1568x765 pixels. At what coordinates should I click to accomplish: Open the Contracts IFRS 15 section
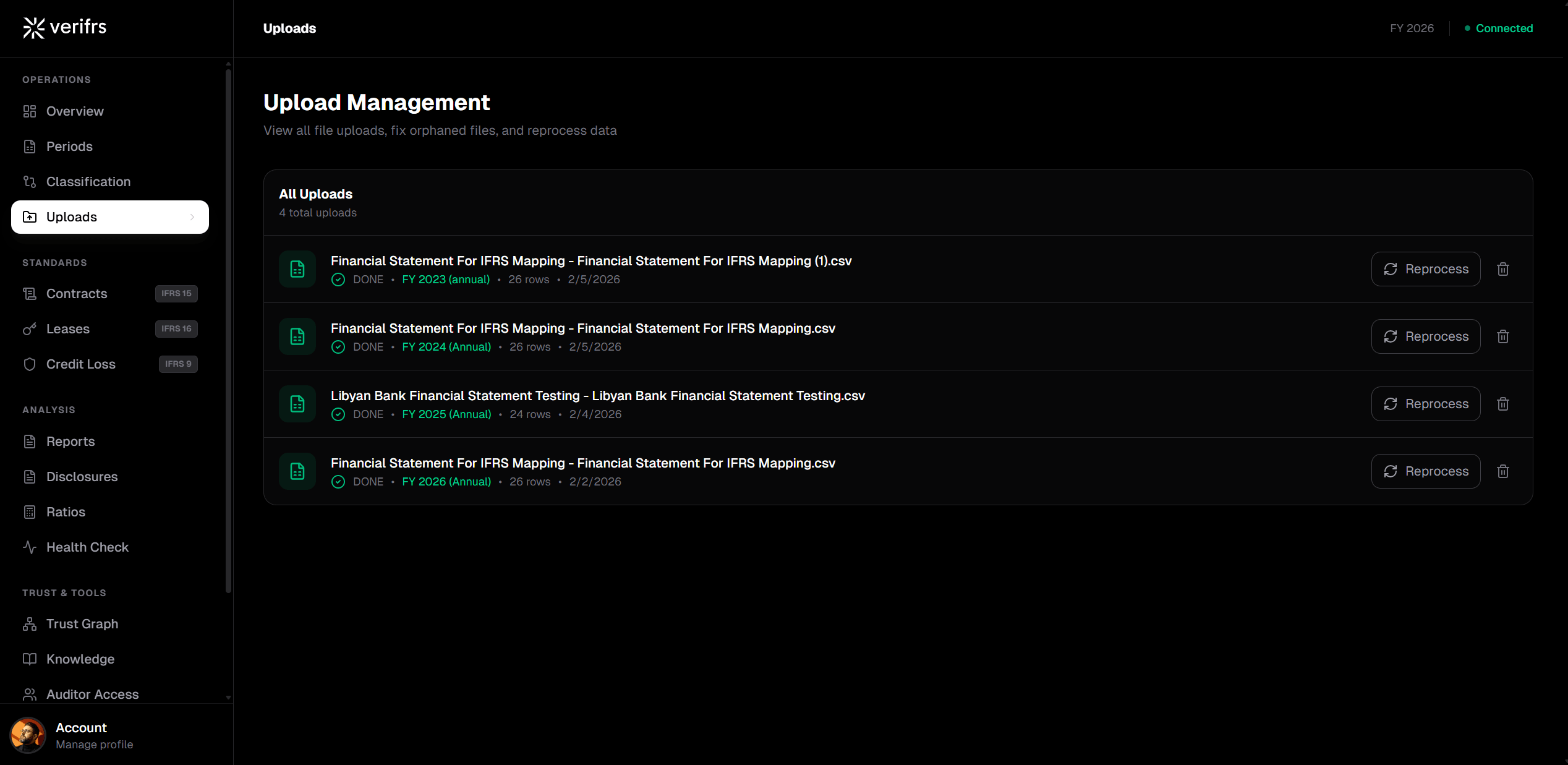pyautogui.click(x=77, y=294)
